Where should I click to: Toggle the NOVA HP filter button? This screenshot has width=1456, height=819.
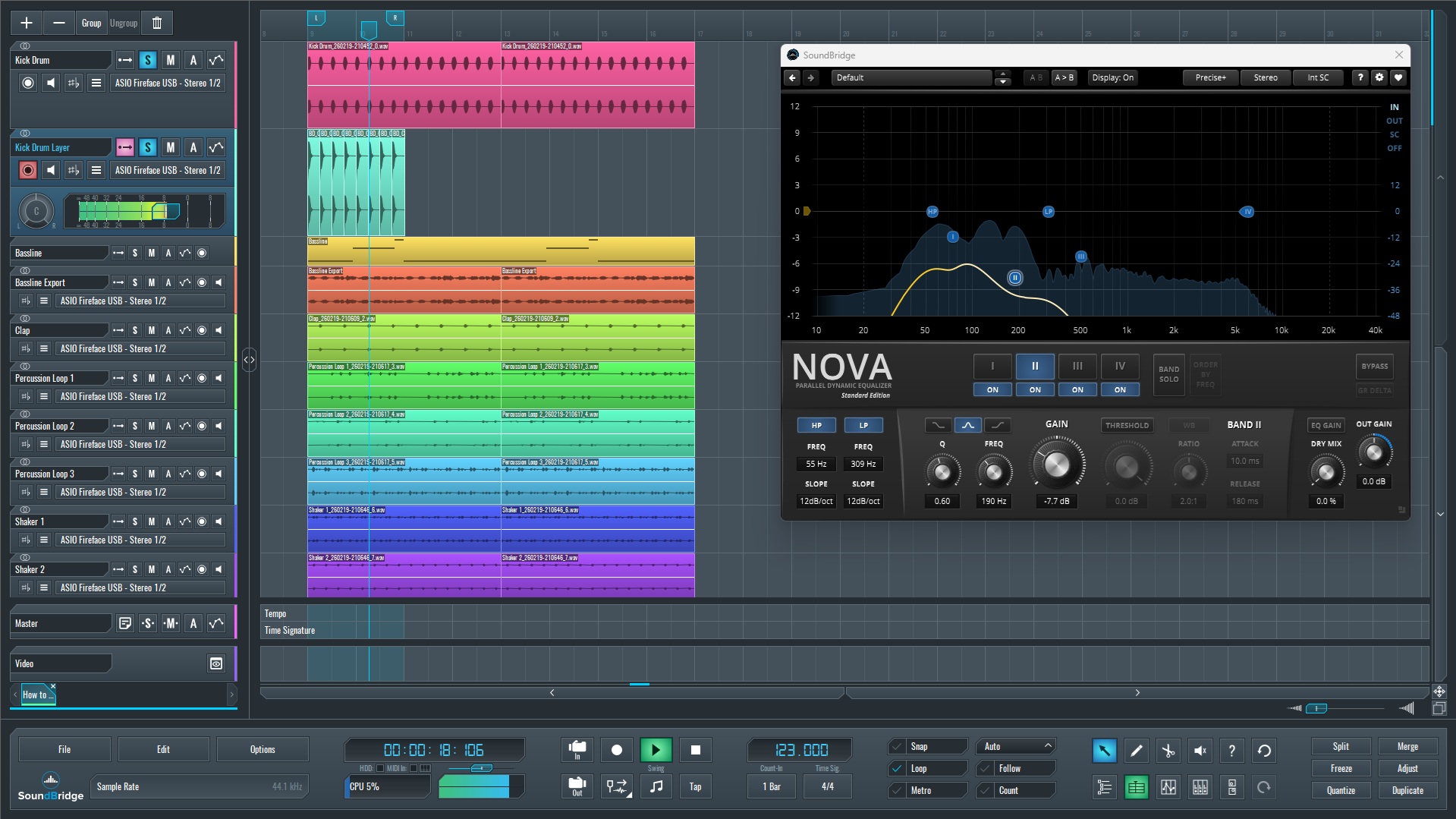[x=816, y=425]
